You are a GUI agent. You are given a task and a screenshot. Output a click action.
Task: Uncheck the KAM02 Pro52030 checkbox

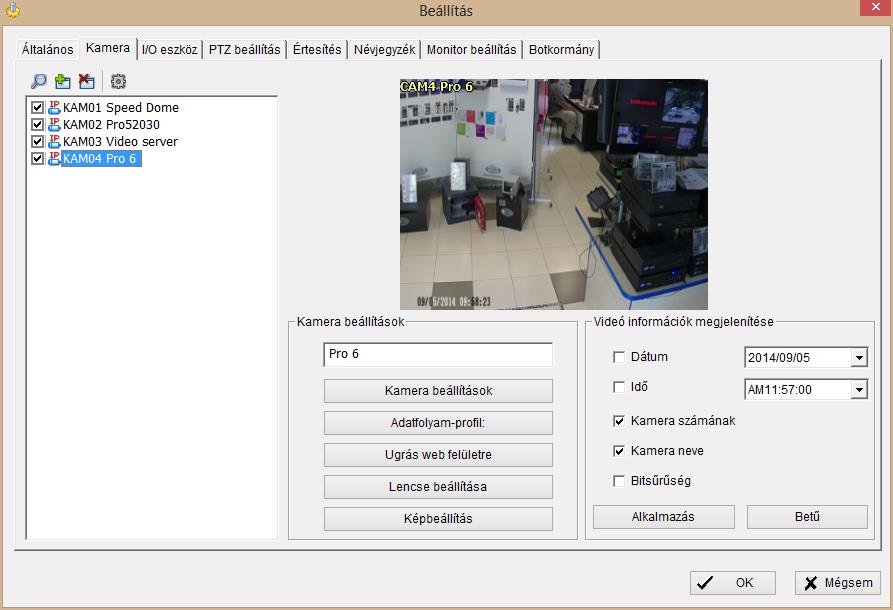pyautogui.click(x=38, y=125)
